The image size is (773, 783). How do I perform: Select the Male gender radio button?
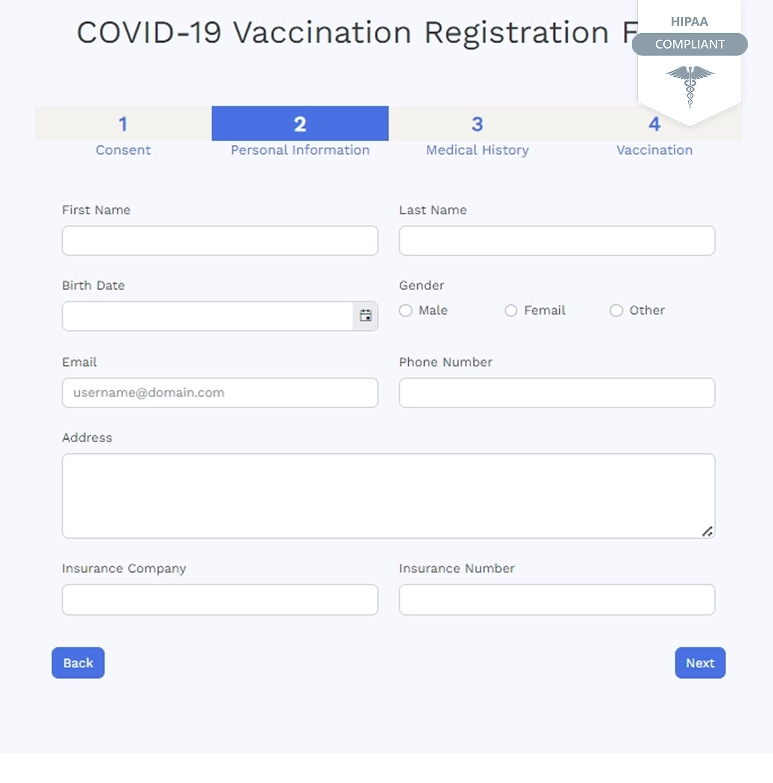click(x=406, y=311)
